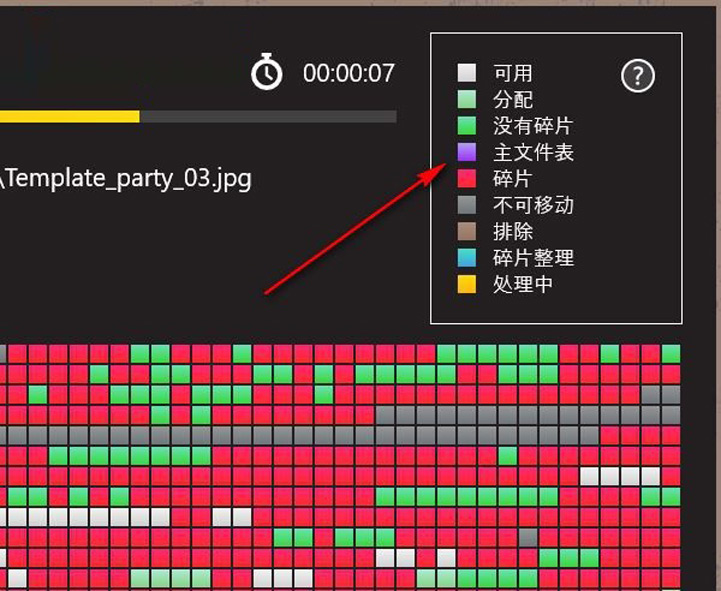
Task: Click the elapsed time 00:00:07
Action: point(349,74)
